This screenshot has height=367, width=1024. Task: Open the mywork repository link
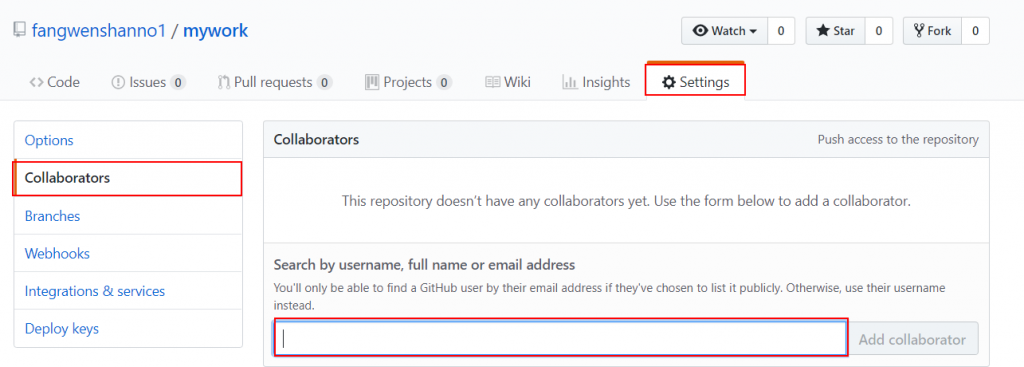coord(216,31)
